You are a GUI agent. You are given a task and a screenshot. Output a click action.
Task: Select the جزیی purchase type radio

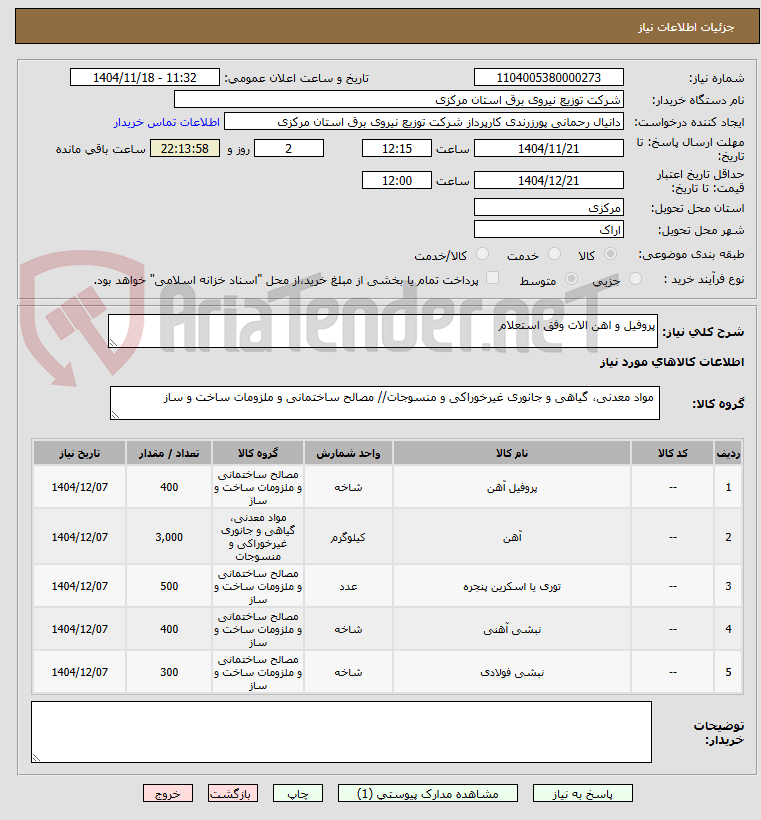coord(635,279)
